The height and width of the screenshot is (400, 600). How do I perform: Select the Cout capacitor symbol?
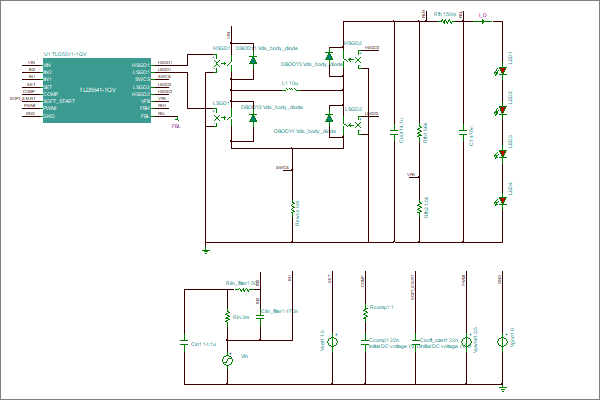tap(394, 132)
